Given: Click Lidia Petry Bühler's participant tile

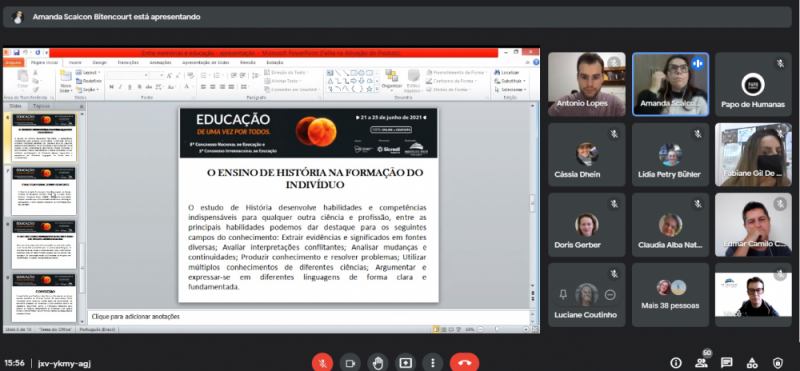Looking at the screenshot, I should coord(670,155).
